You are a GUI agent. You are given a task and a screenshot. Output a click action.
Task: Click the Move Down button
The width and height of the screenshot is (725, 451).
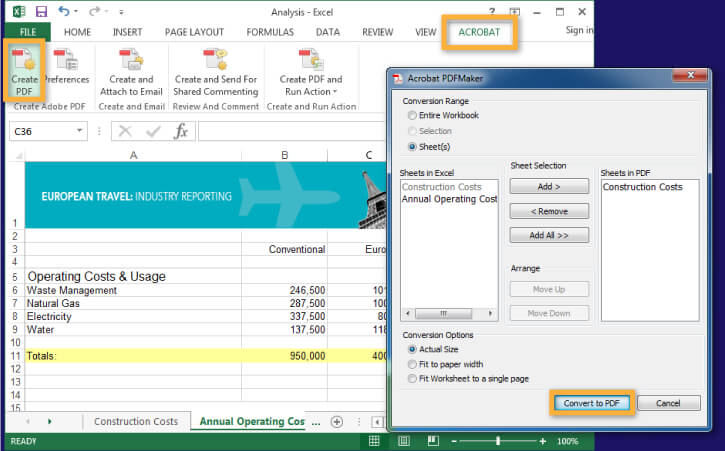tap(549, 313)
